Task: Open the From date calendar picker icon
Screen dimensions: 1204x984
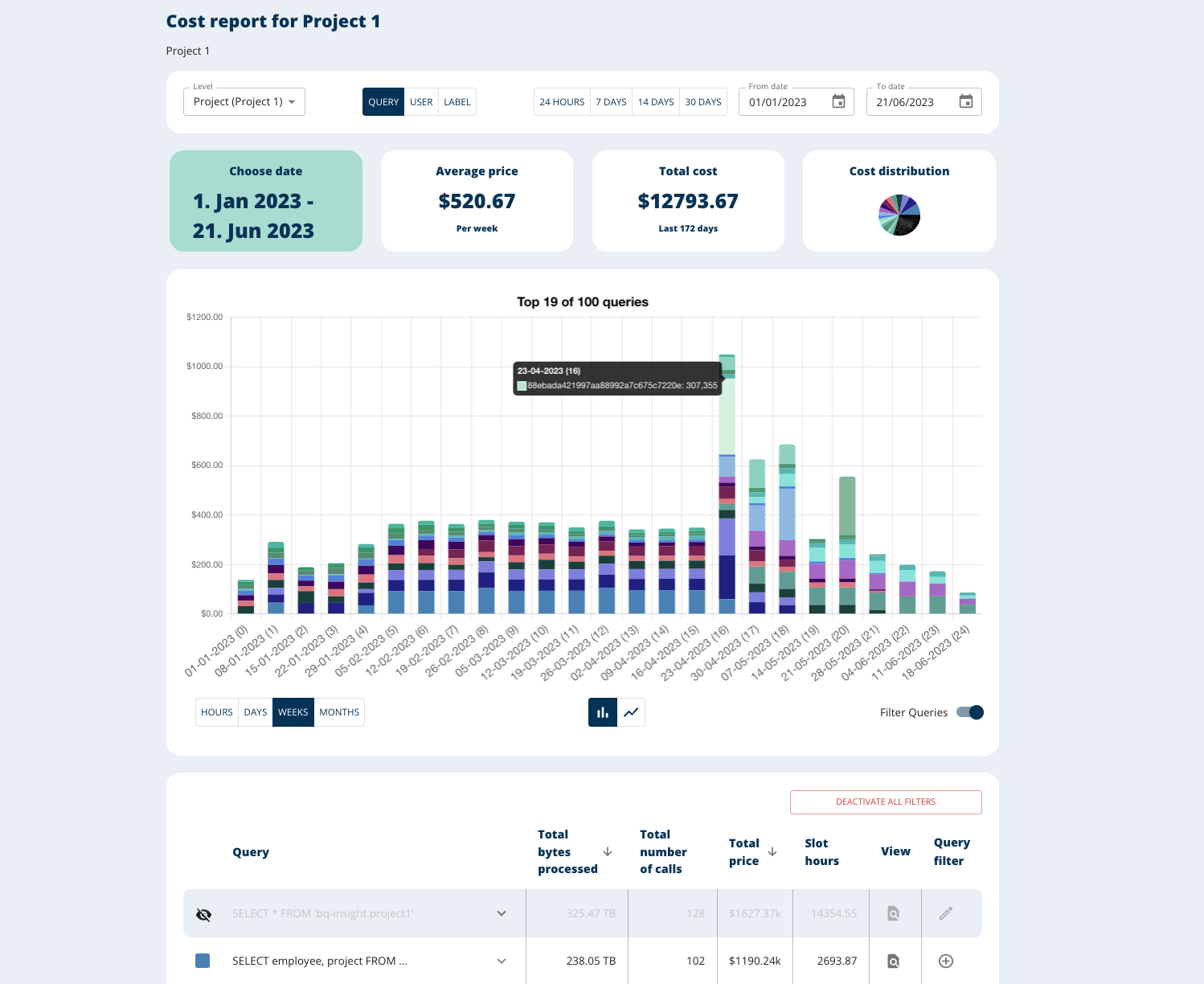Action: tap(838, 101)
